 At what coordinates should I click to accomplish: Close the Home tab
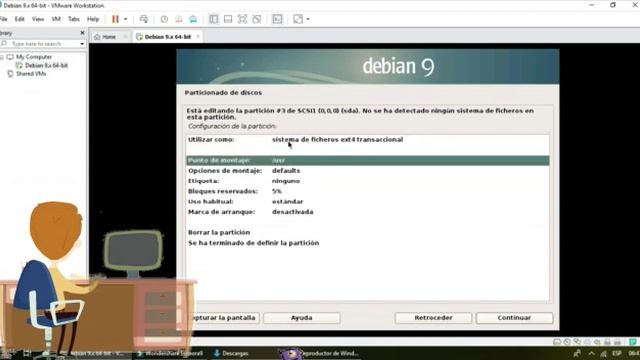(x=125, y=37)
